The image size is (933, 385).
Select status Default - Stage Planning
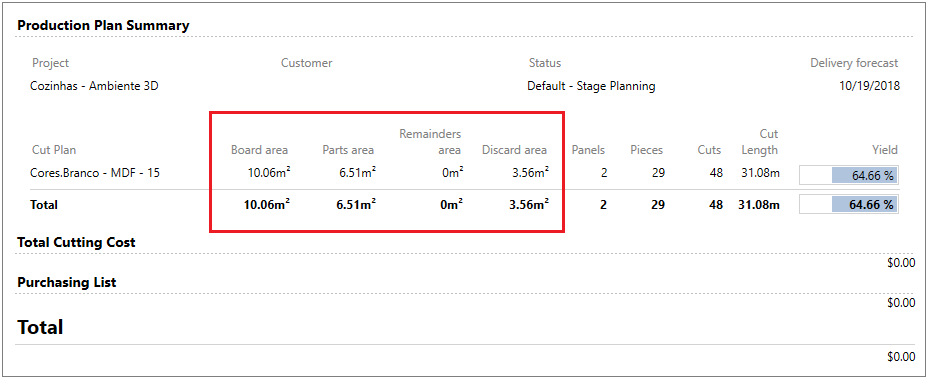pos(591,86)
